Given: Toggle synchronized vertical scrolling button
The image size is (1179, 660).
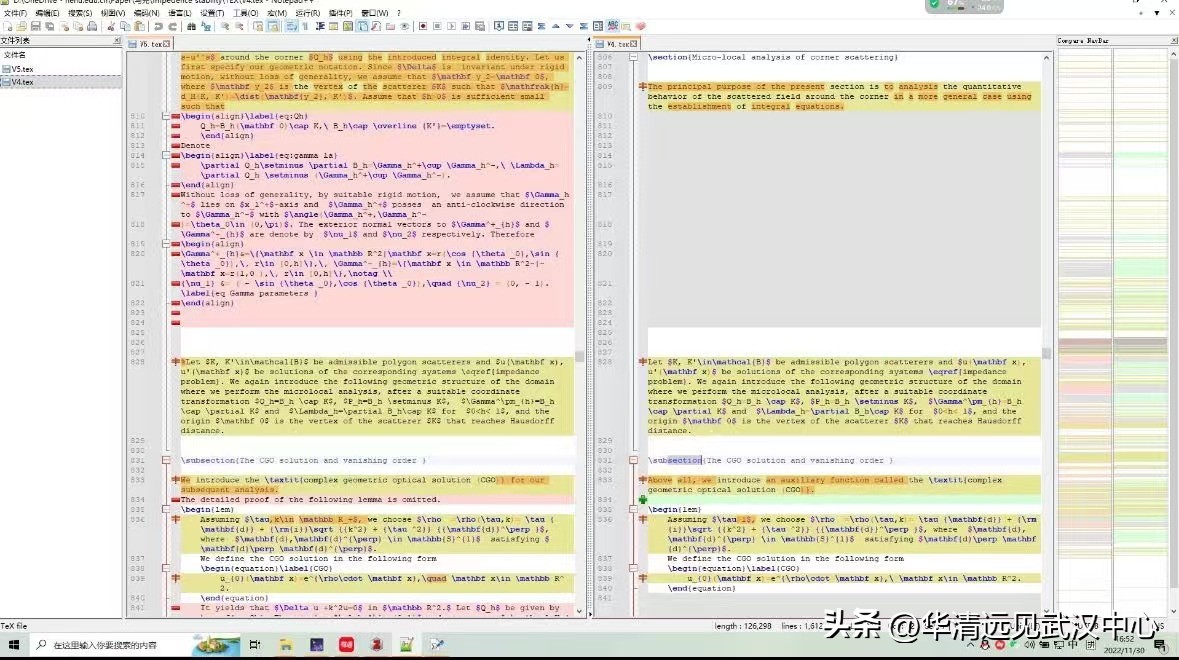Looking at the screenshot, I should click(256, 26).
